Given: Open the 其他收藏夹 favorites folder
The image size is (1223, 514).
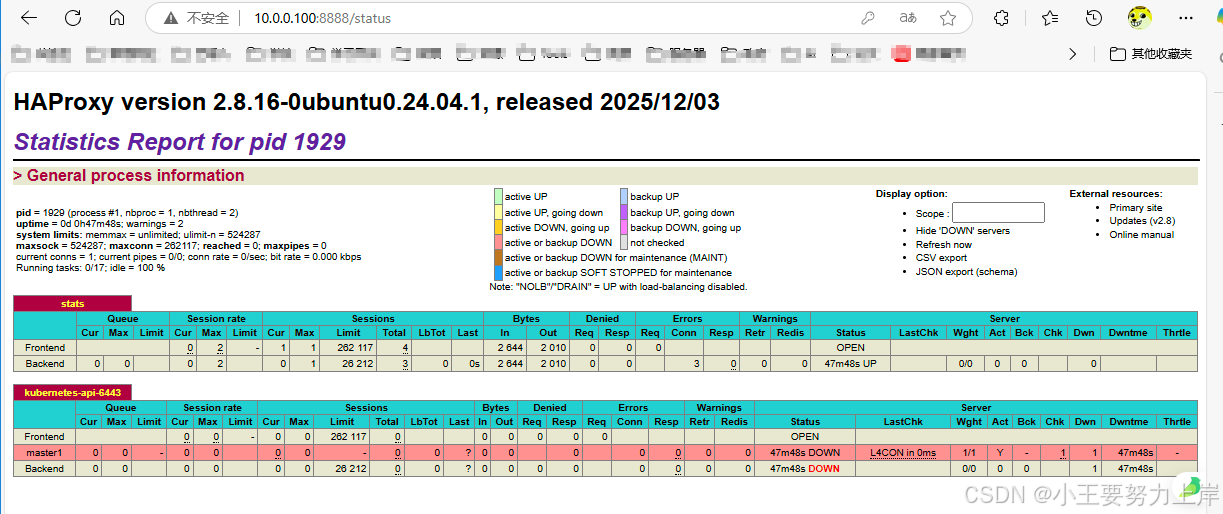Looking at the screenshot, I should pyautogui.click(x=1152, y=53).
